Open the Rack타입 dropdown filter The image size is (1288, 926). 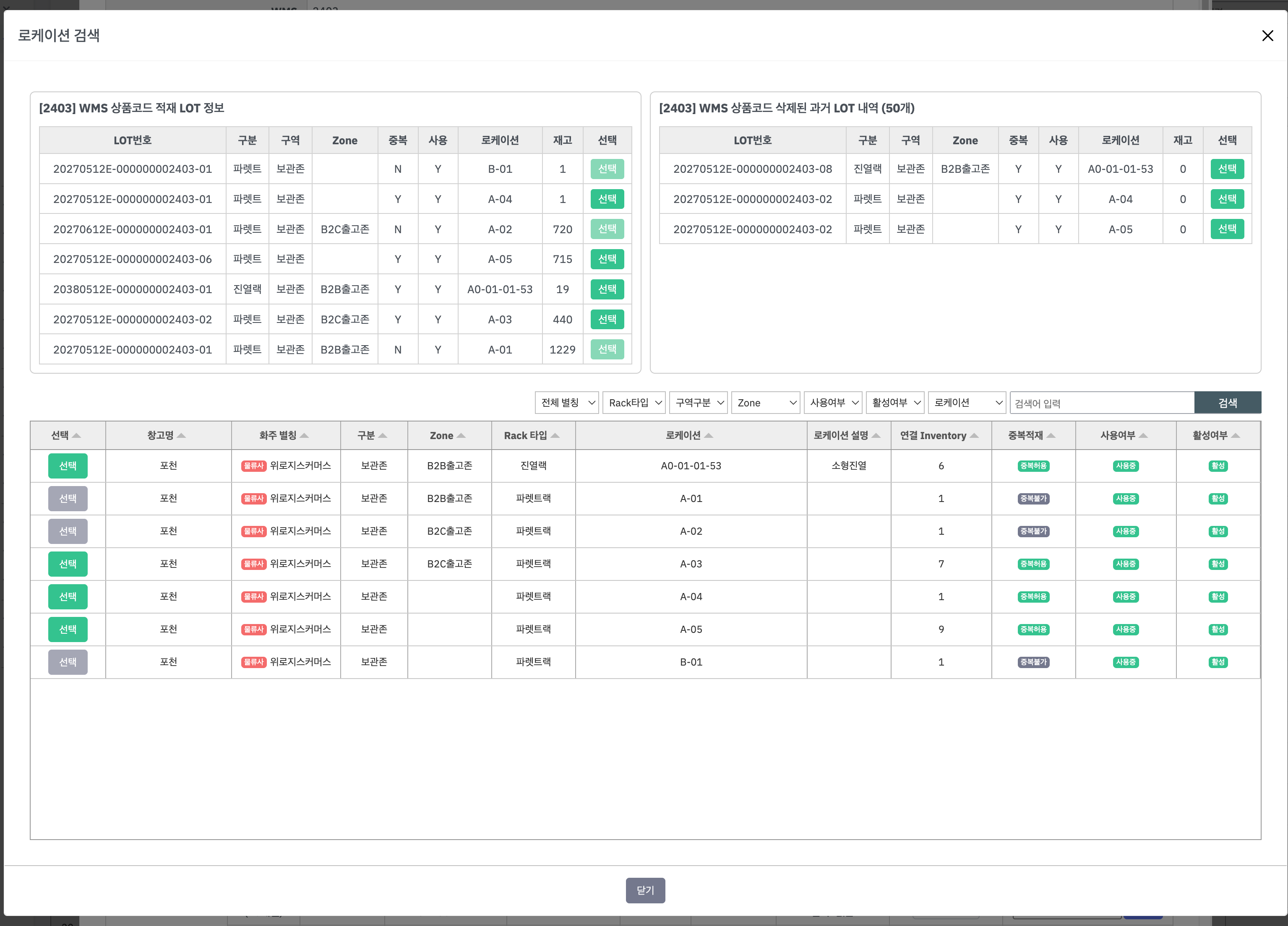pos(634,403)
